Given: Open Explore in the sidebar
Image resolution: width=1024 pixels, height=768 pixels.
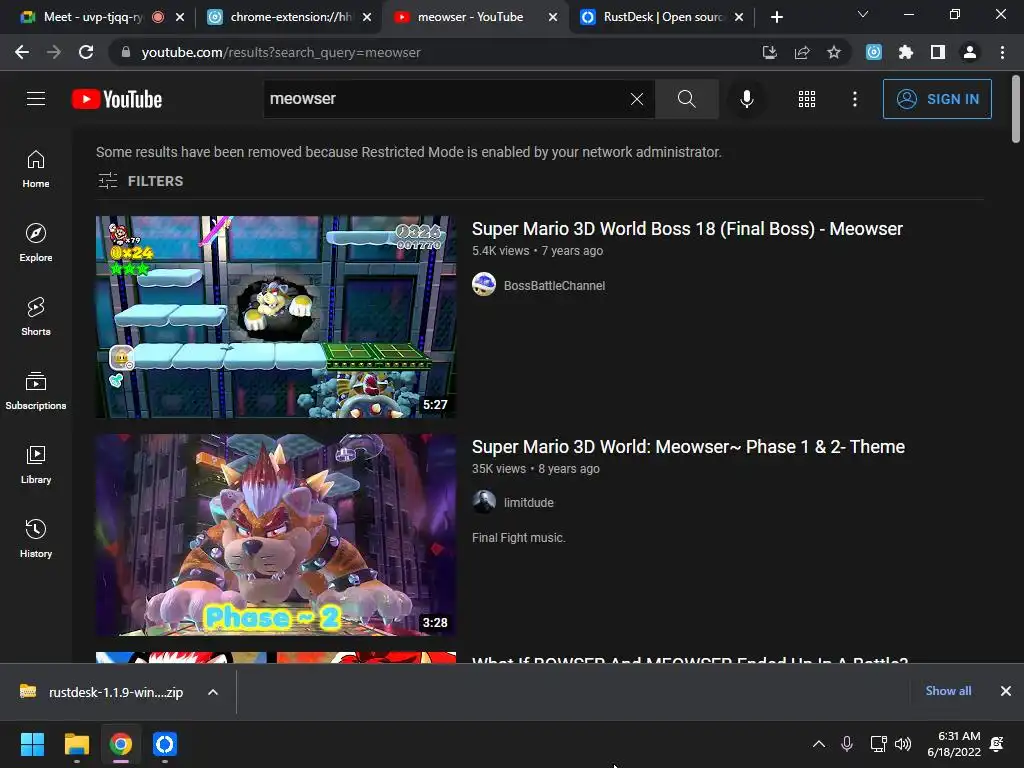Looking at the screenshot, I should point(36,243).
